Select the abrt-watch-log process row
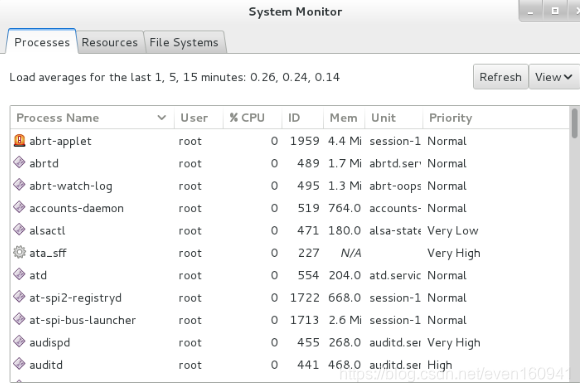The image size is (580, 392). coord(290,186)
